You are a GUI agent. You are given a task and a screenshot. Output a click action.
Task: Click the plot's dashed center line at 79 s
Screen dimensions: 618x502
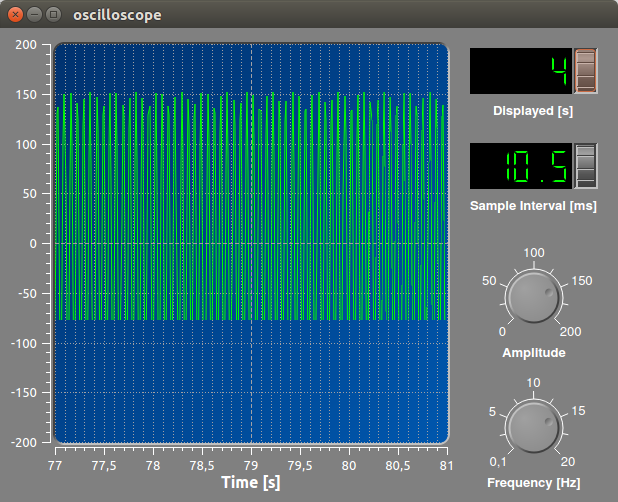click(251, 244)
